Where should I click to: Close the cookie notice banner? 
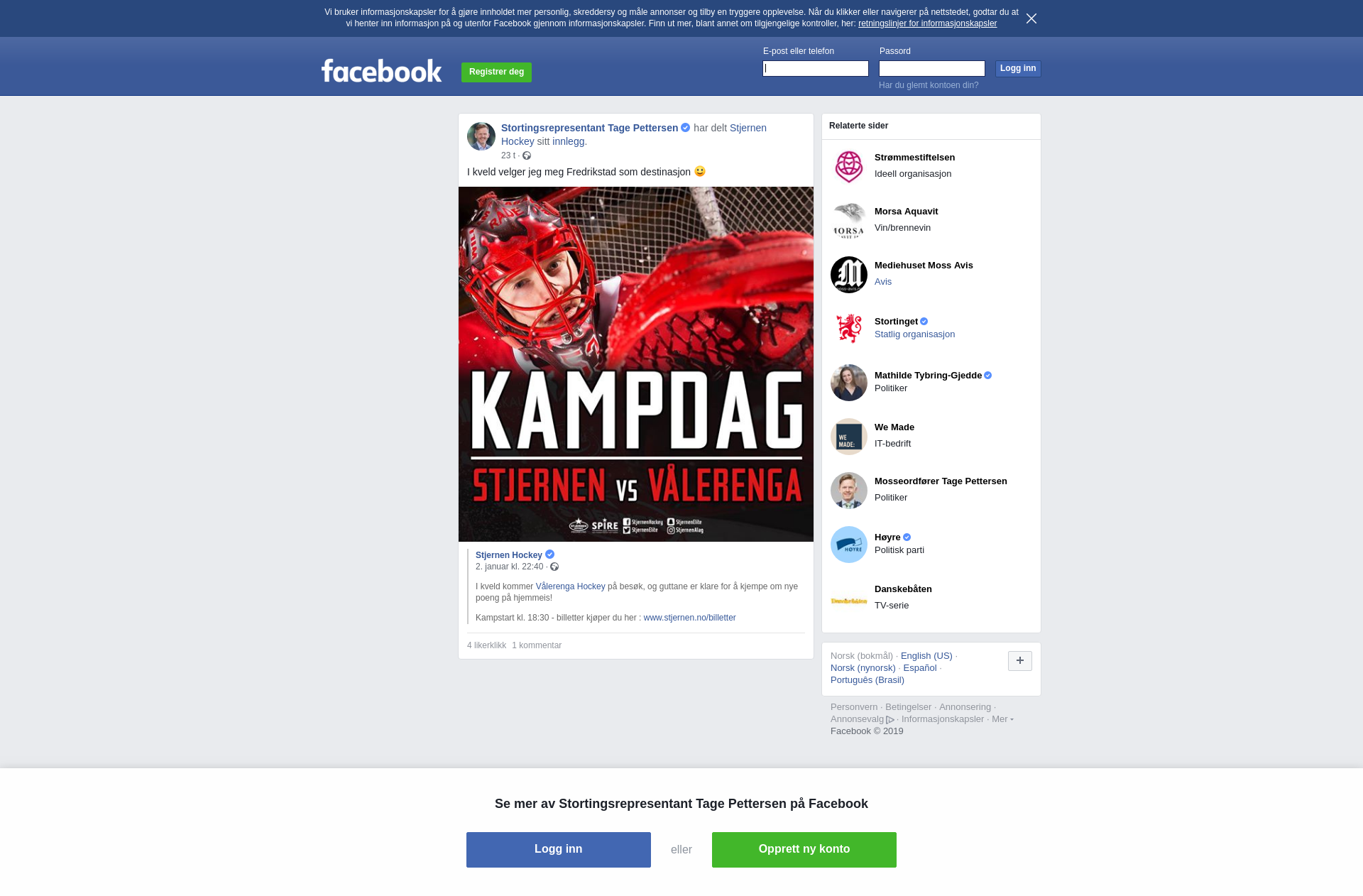tap(1031, 18)
